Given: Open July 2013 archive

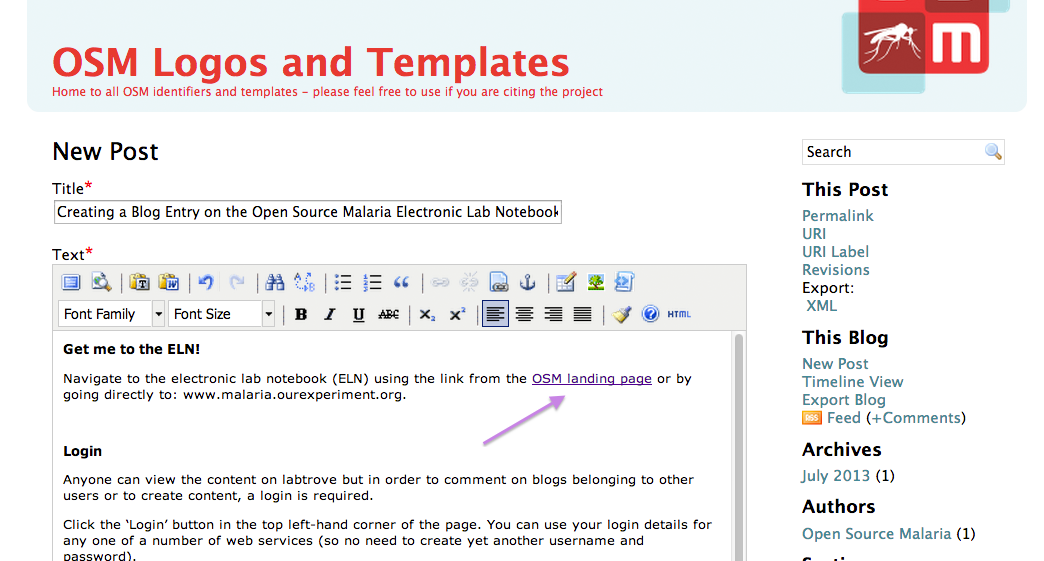Looking at the screenshot, I should [x=836, y=476].
